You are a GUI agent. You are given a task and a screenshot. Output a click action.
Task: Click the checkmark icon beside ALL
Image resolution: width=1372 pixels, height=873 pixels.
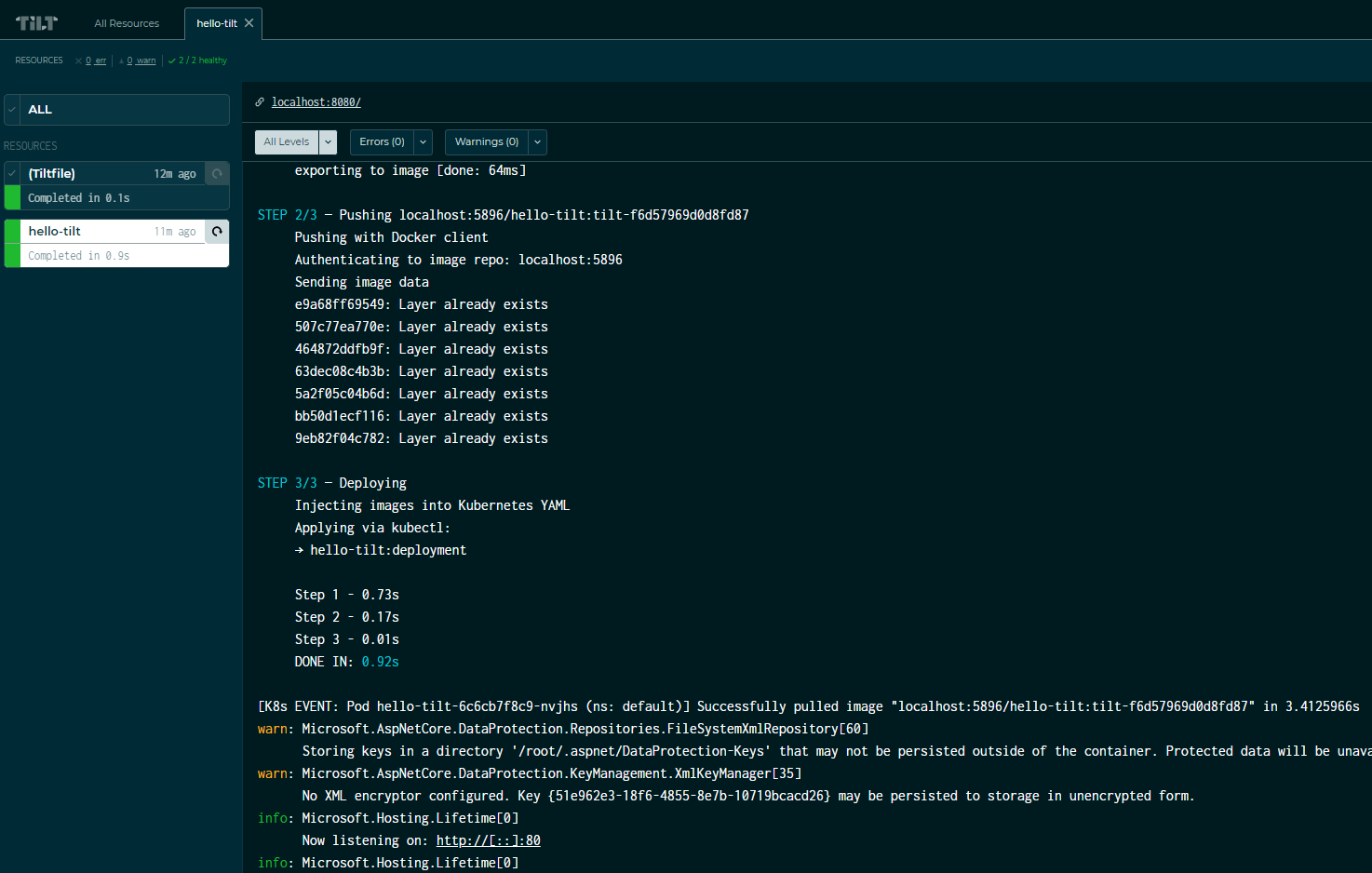click(x=12, y=109)
